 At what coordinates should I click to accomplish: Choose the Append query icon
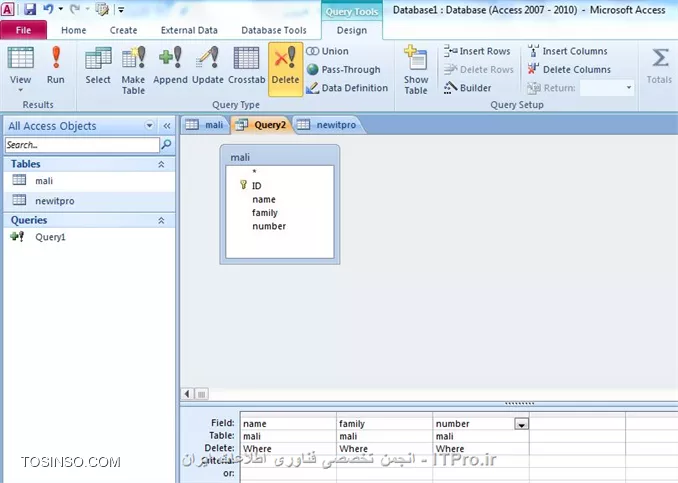pos(171,68)
